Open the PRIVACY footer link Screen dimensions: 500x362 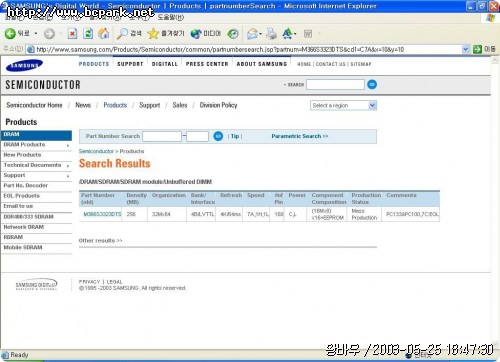pos(89,282)
